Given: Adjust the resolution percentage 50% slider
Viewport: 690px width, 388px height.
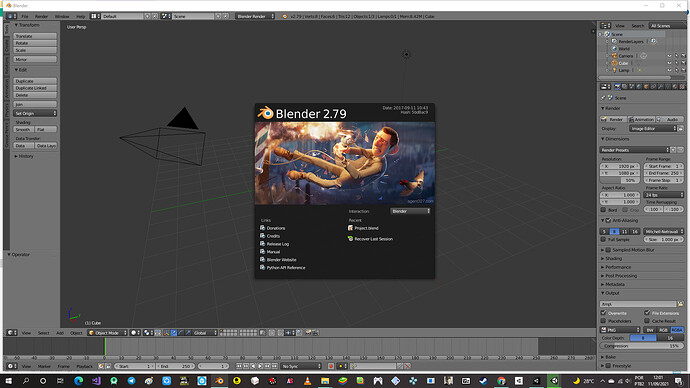Looking at the screenshot, I should tap(620, 180).
